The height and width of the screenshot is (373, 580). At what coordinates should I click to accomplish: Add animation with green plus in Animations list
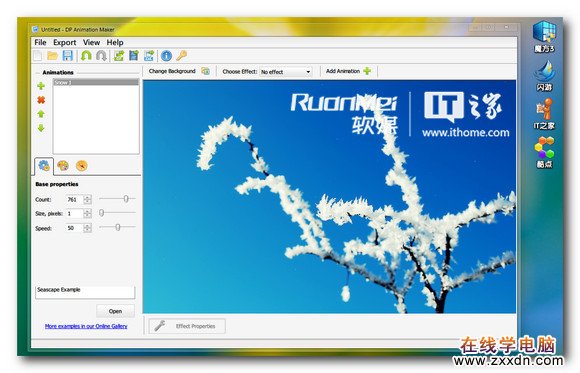click(x=41, y=86)
